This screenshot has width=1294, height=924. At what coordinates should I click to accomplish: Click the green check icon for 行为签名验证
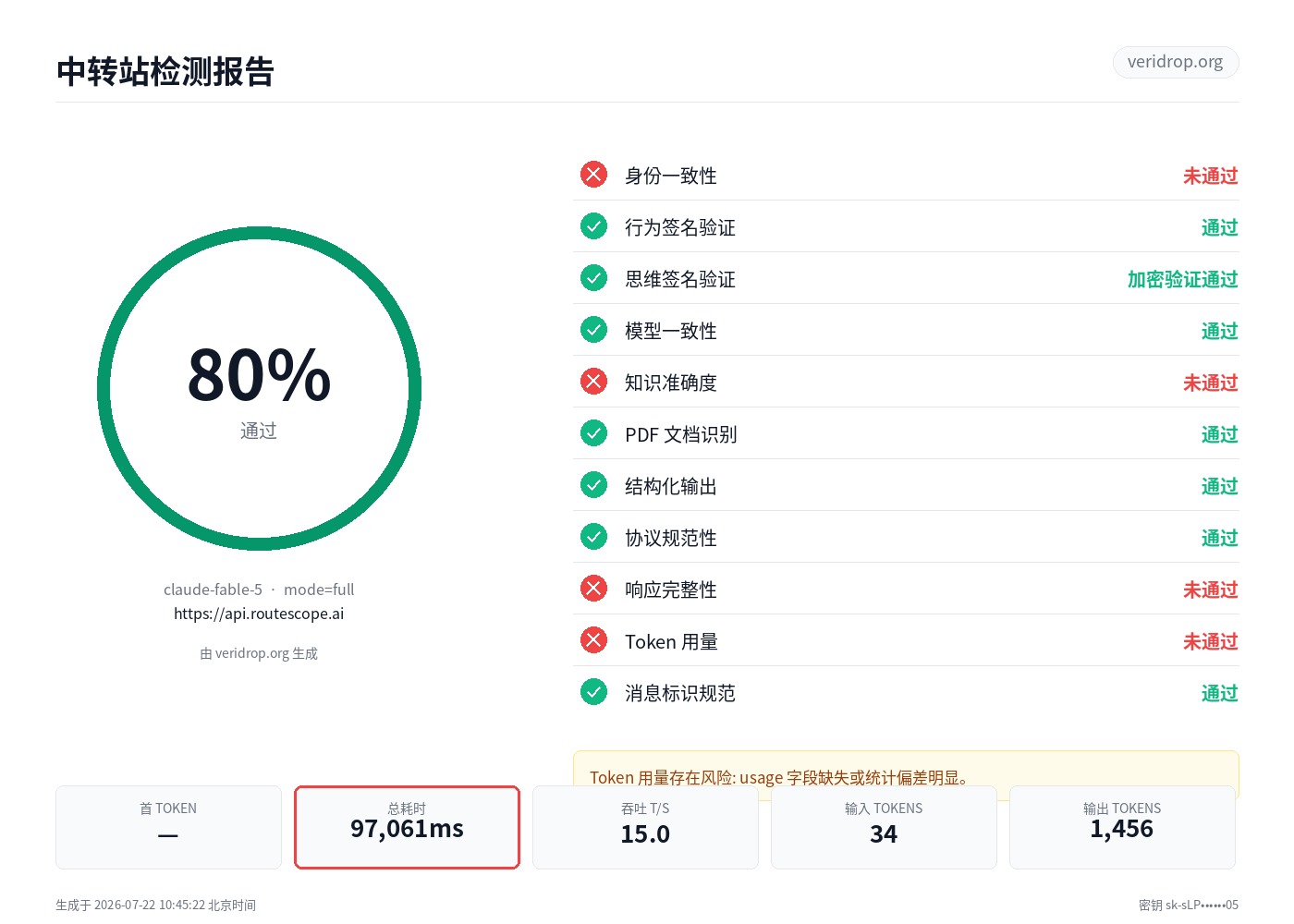point(593,226)
